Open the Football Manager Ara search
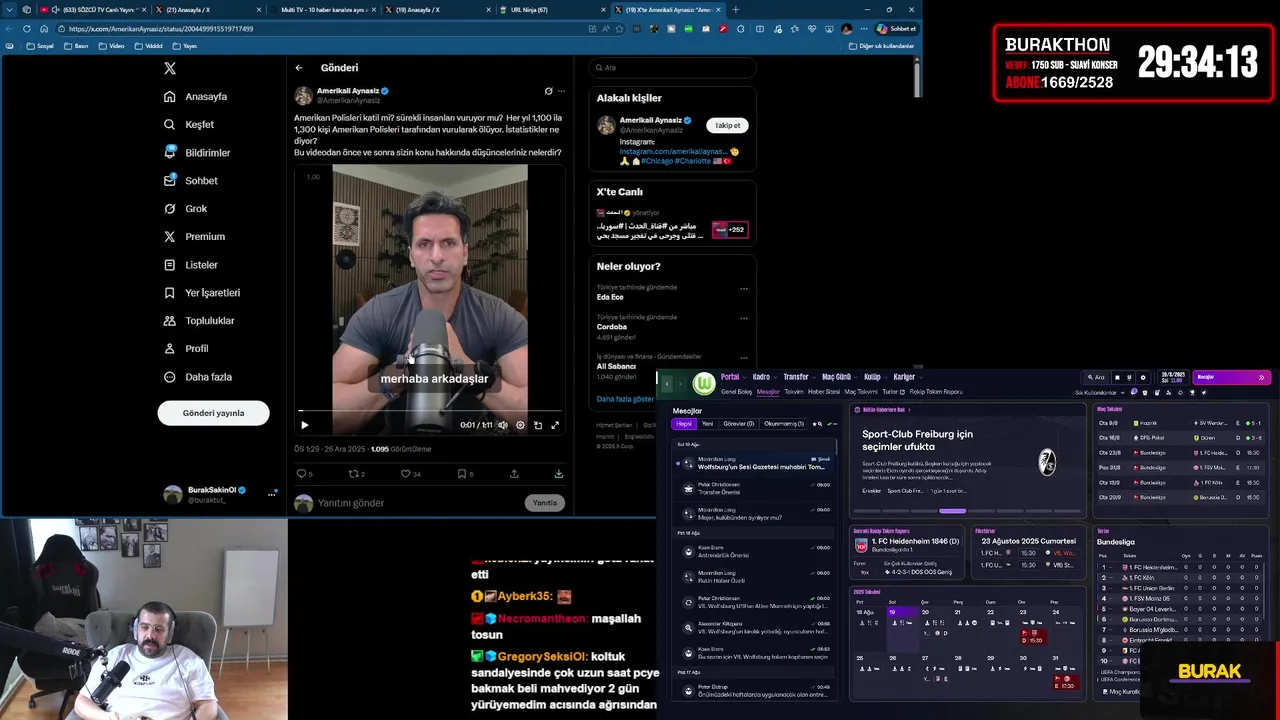The width and height of the screenshot is (1280, 720). (1098, 377)
